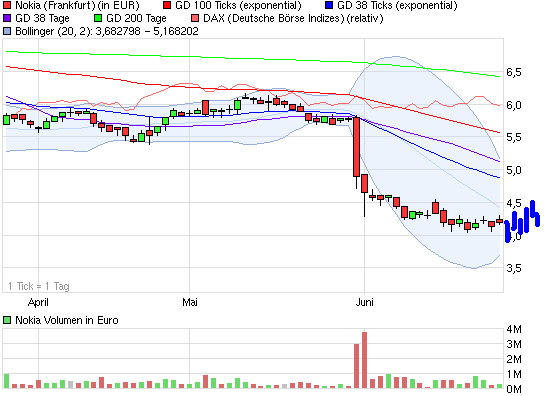Click the blue intraday ticks at chart's right edge
The image size is (545, 396).
[522, 221]
